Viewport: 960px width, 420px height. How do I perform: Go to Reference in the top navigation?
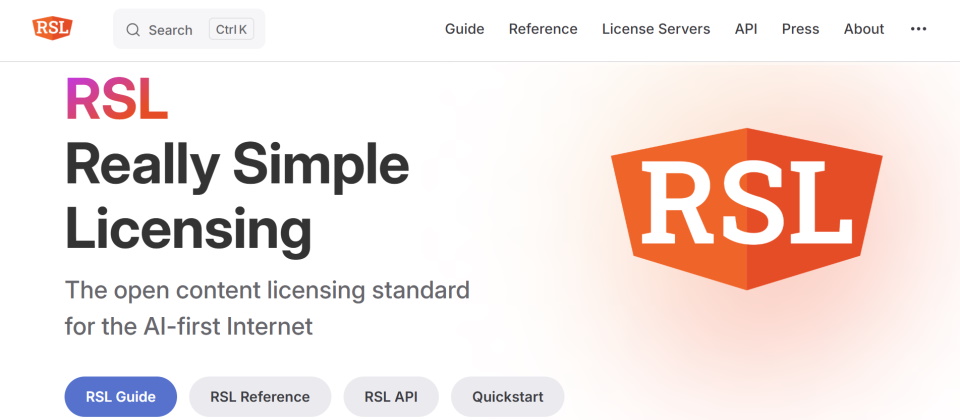tap(543, 29)
